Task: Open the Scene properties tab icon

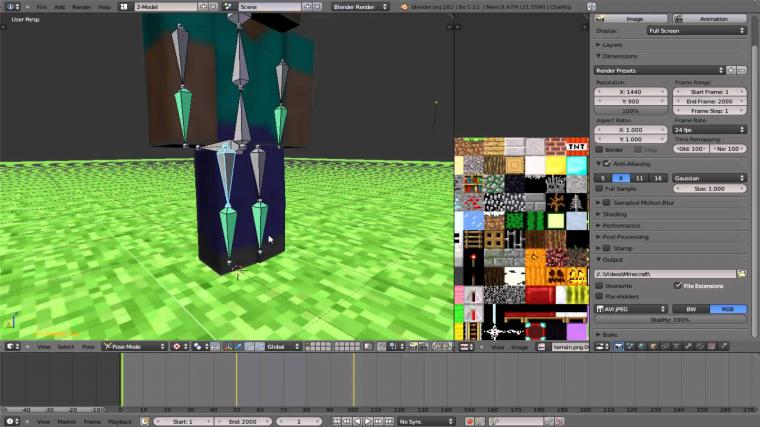Action: click(630, 347)
